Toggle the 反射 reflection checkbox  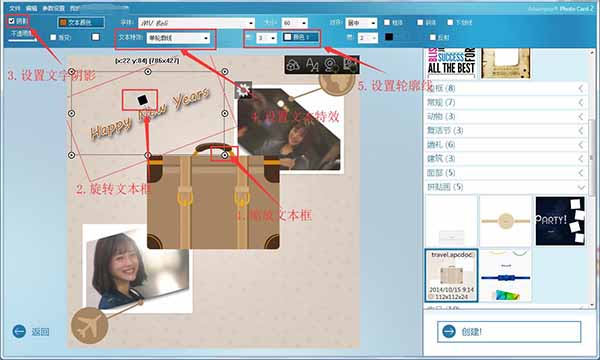coord(432,37)
